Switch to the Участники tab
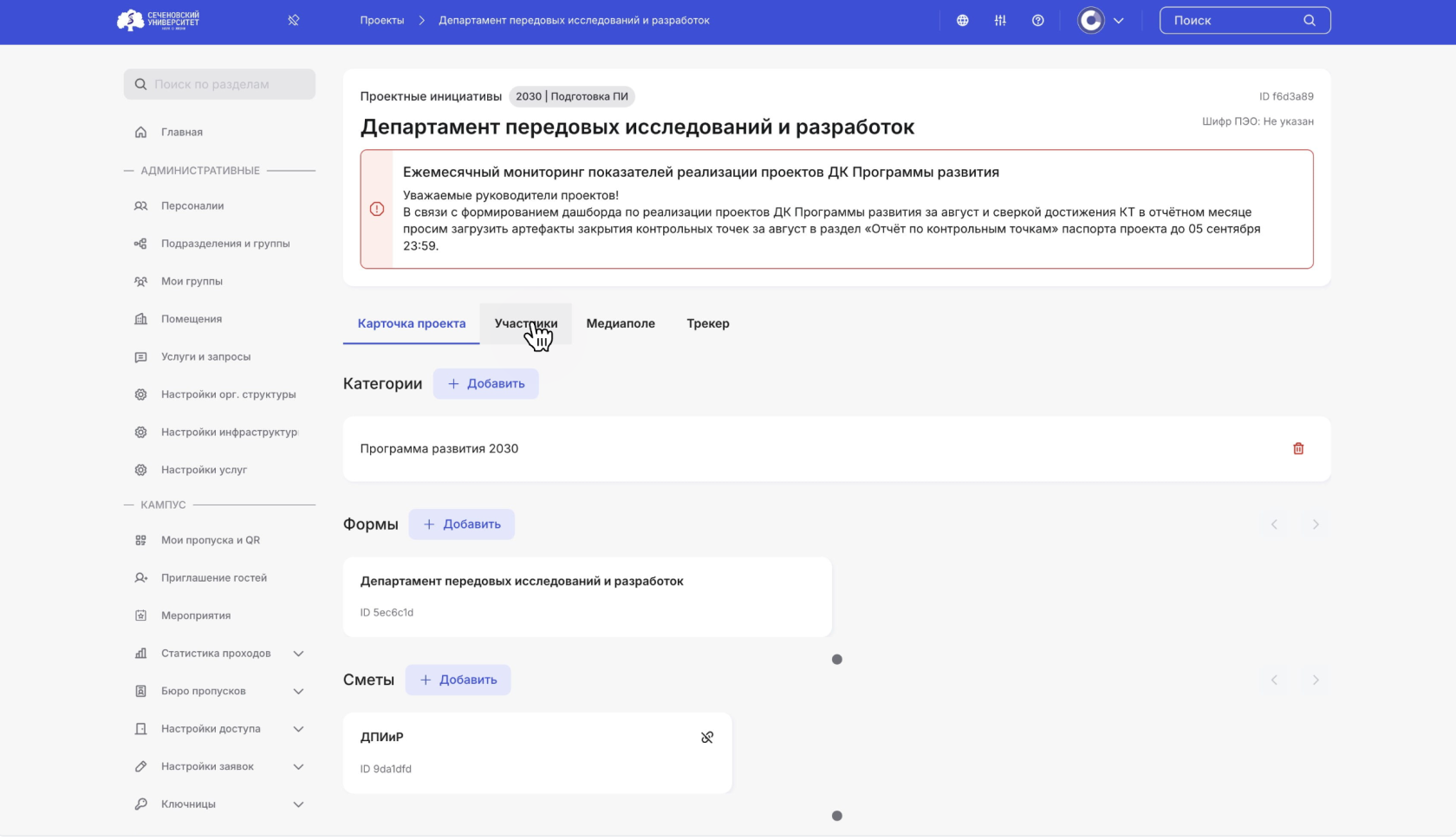The image size is (1456, 840). point(526,323)
